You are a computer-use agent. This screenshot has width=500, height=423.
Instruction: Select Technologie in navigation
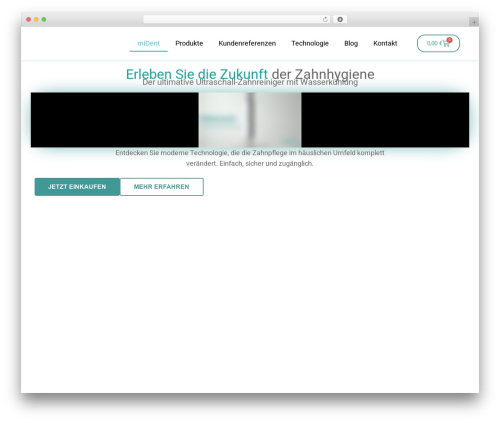pyautogui.click(x=310, y=43)
